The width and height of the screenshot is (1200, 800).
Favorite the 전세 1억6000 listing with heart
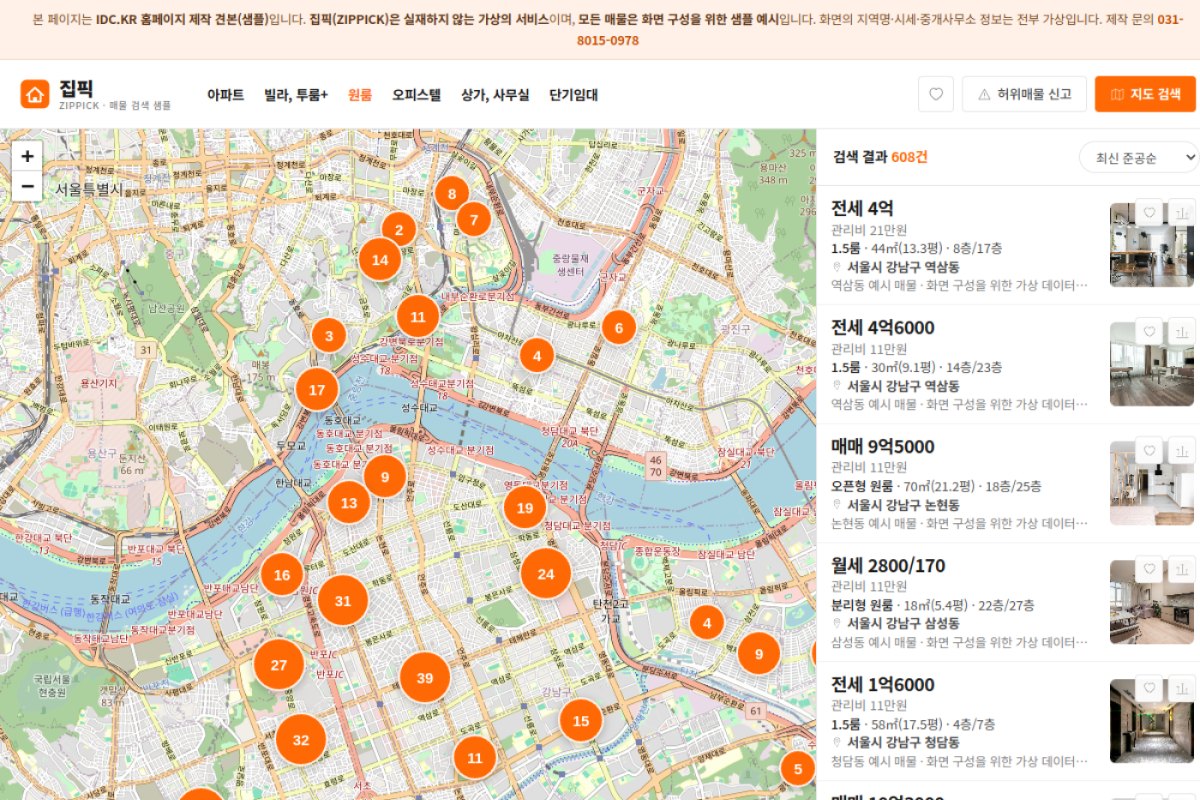1150,689
